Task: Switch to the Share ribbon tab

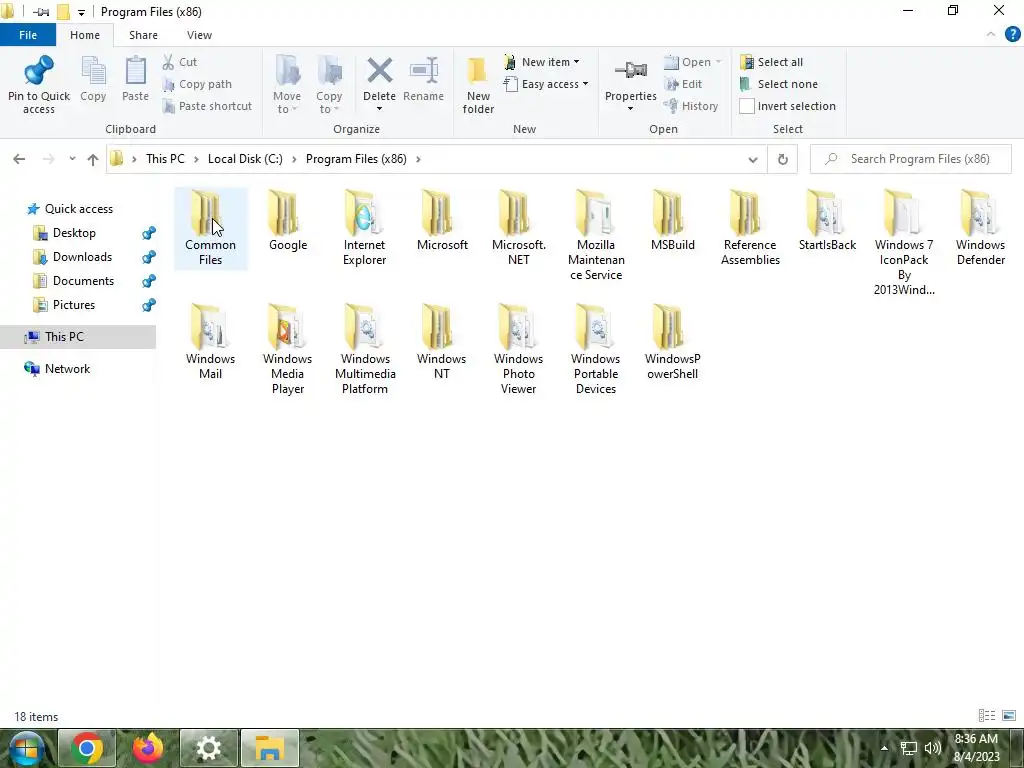Action: (x=143, y=35)
